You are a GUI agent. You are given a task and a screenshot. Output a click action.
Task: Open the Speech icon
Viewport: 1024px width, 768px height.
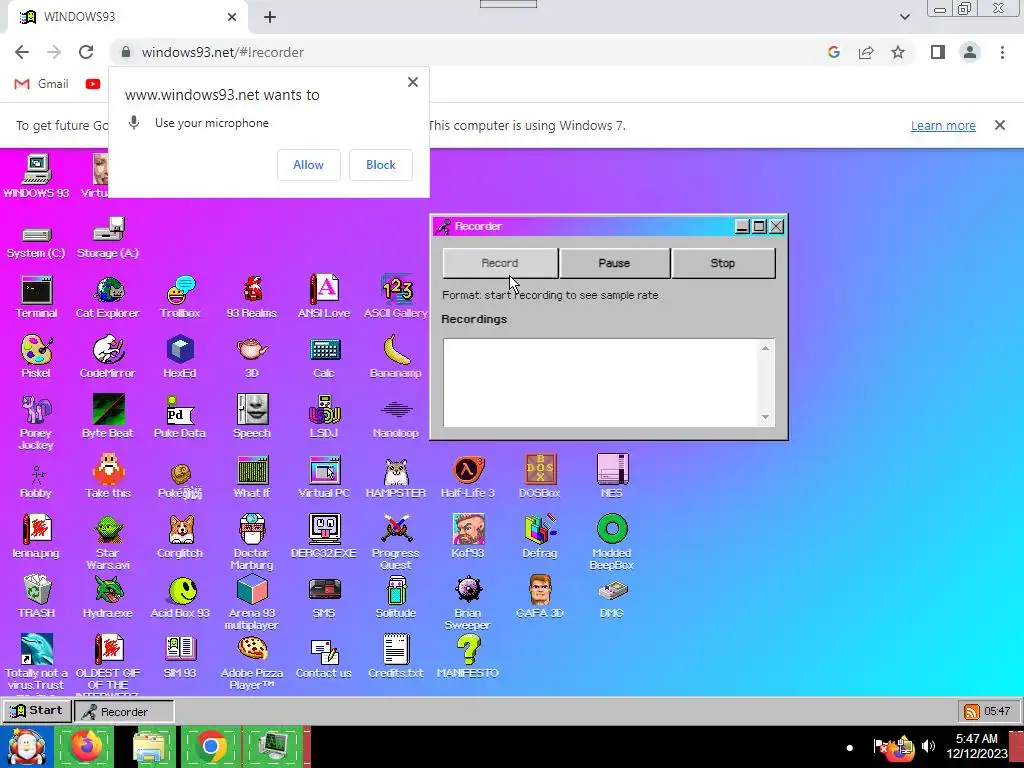point(251,416)
